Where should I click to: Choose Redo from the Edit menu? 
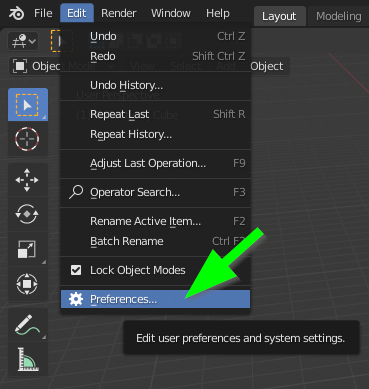click(x=155, y=56)
